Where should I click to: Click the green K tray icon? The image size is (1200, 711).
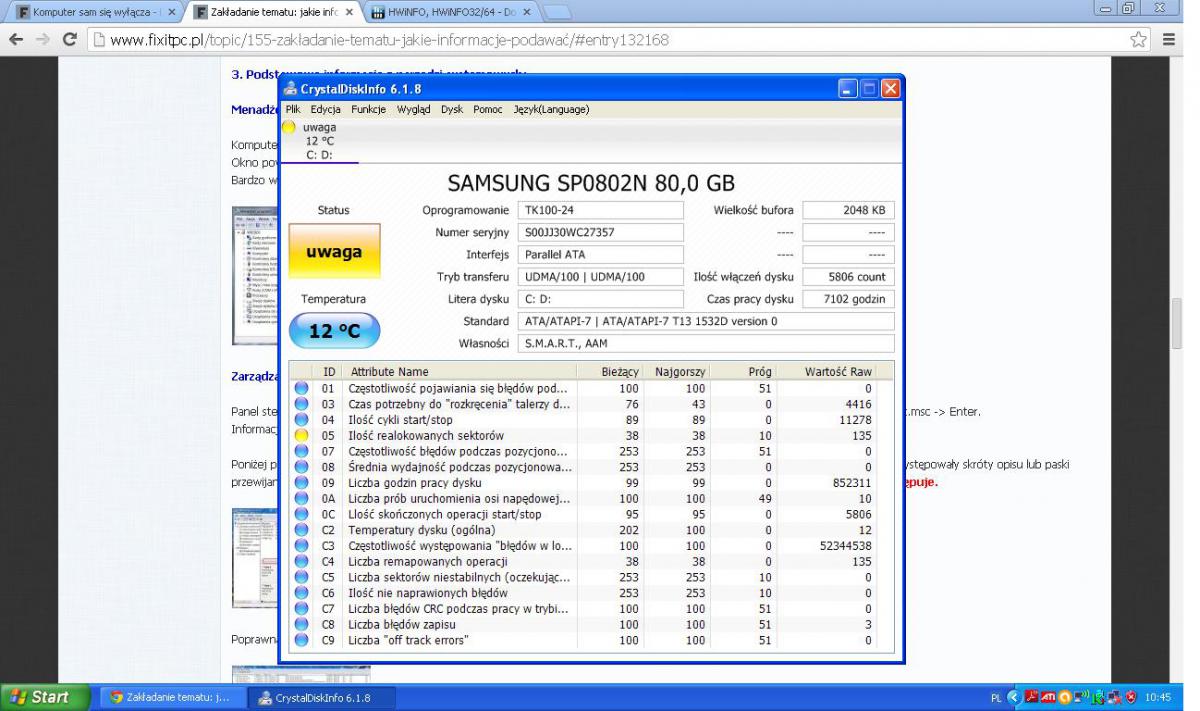1098,697
